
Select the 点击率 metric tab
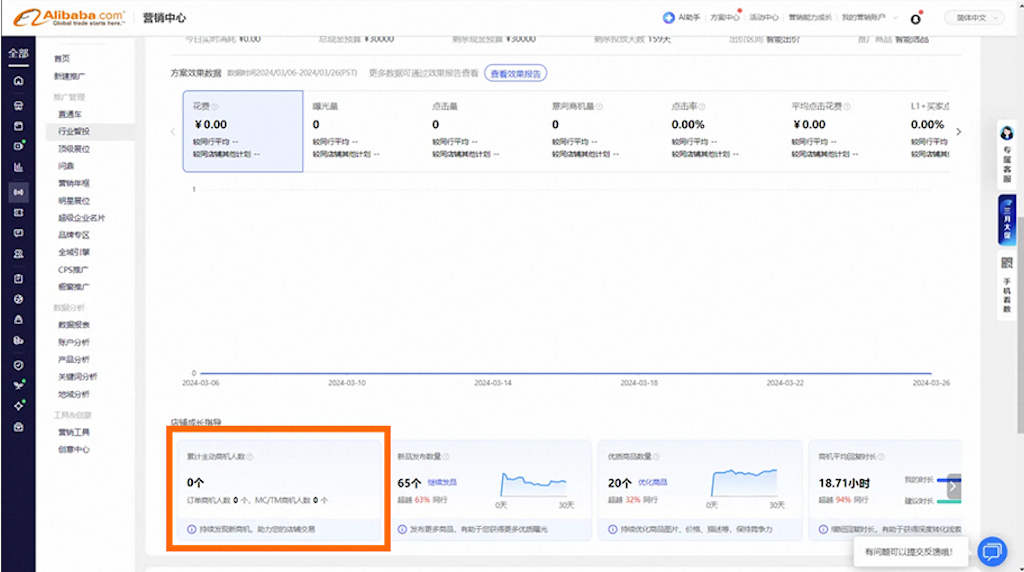pos(721,131)
